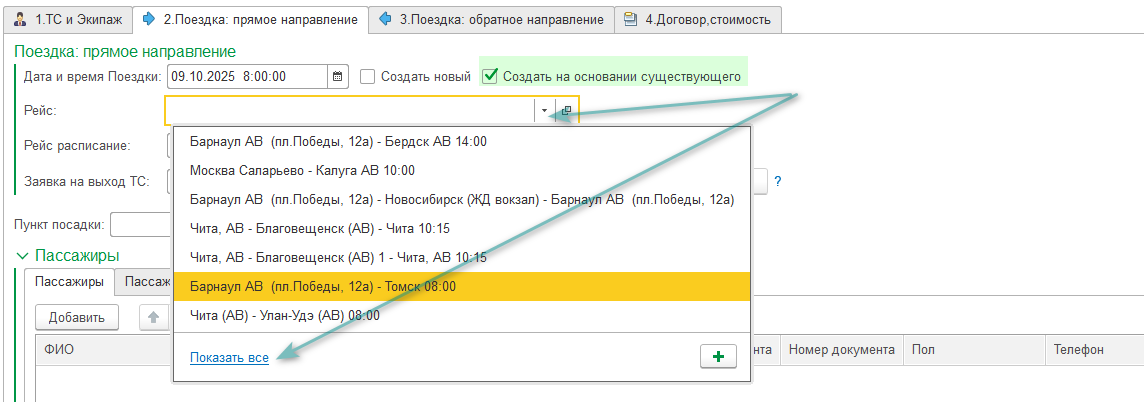This screenshot has width=1144, height=402.
Task: Select the Пассажиры inner tab
Action: (x=68, y=282)
